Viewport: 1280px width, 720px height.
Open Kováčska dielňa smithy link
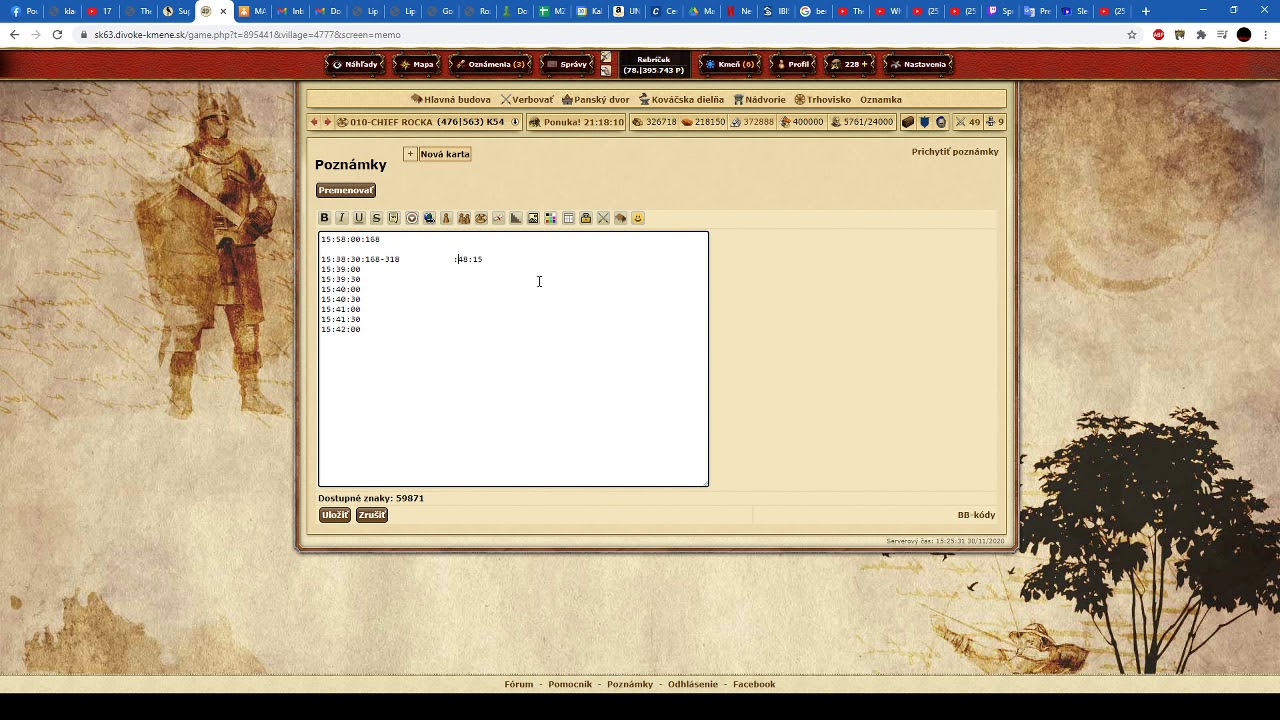681,100
